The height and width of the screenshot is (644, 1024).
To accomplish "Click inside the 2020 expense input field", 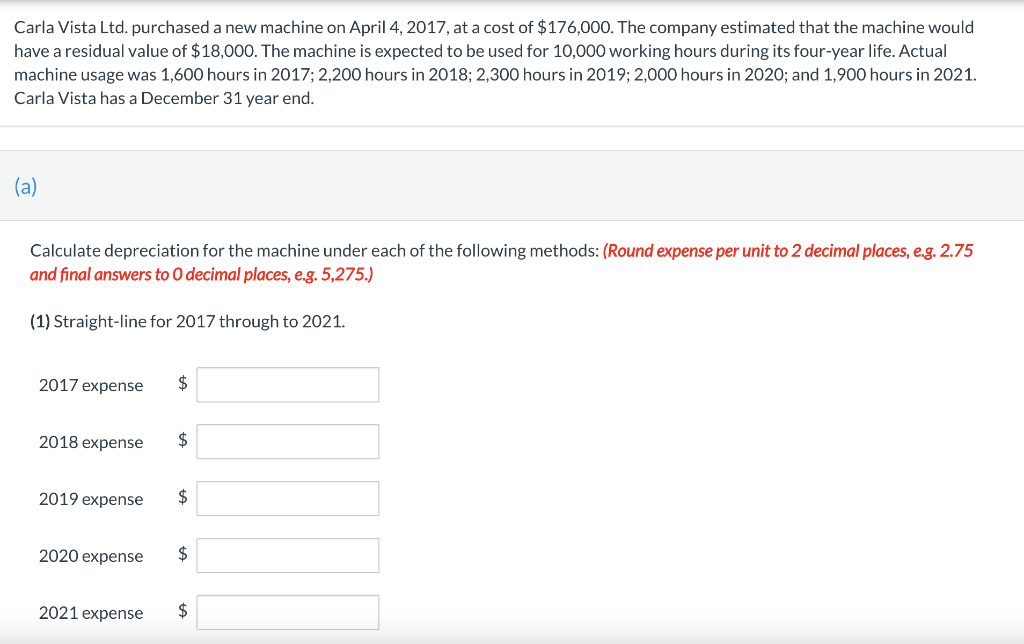I will (287, 555).
